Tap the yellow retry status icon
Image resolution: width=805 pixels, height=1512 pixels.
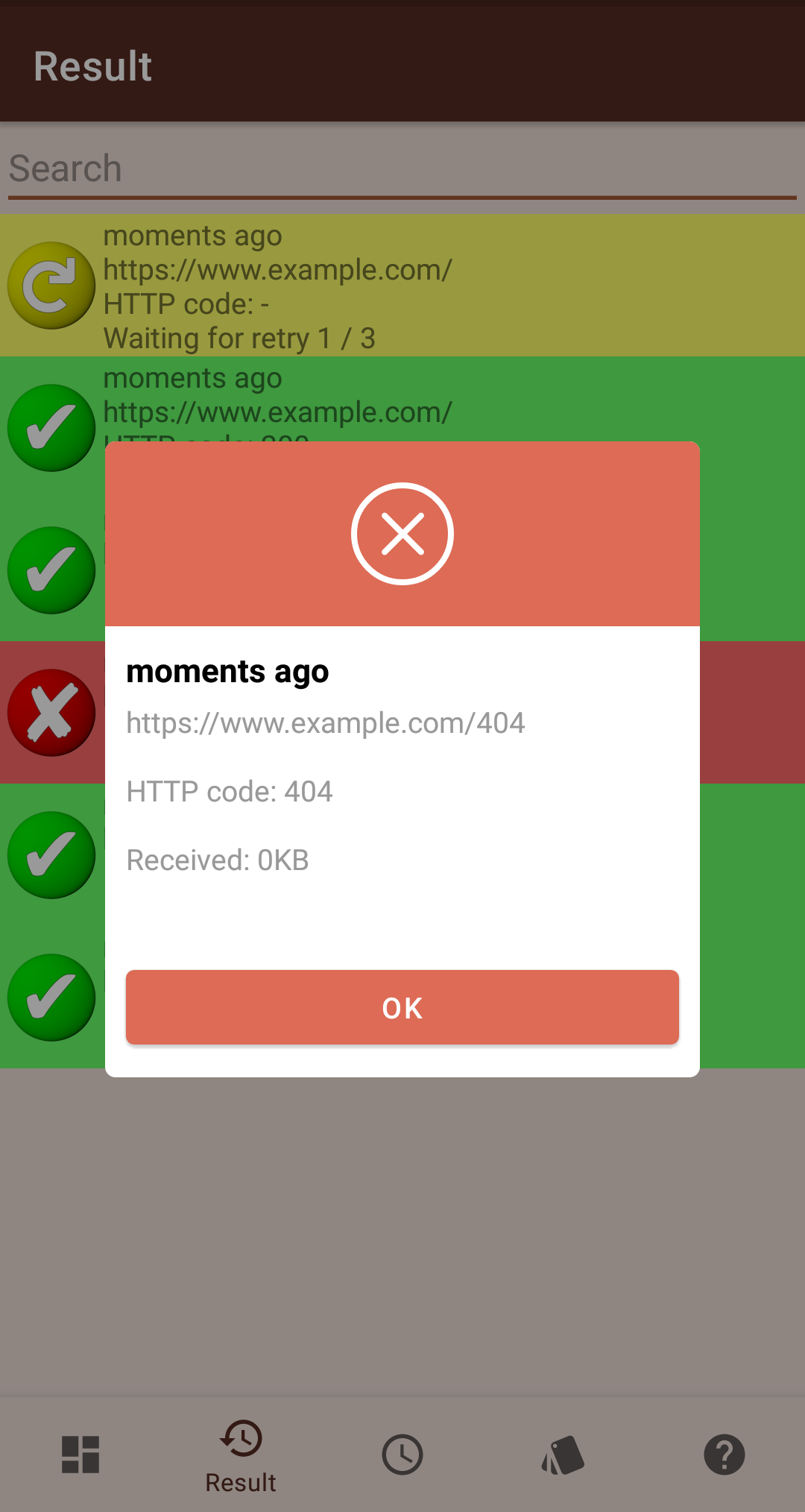coord(51,286)
